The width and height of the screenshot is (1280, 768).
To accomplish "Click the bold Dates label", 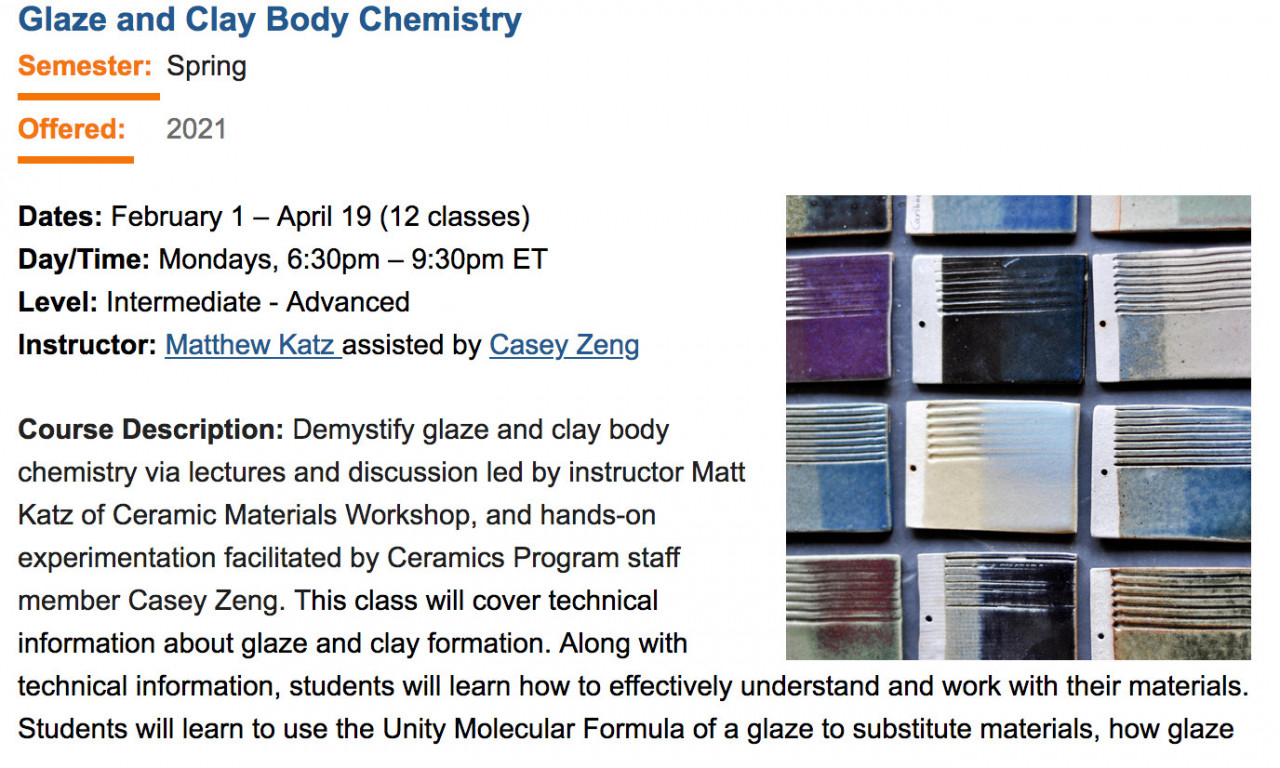I will 60,217.
